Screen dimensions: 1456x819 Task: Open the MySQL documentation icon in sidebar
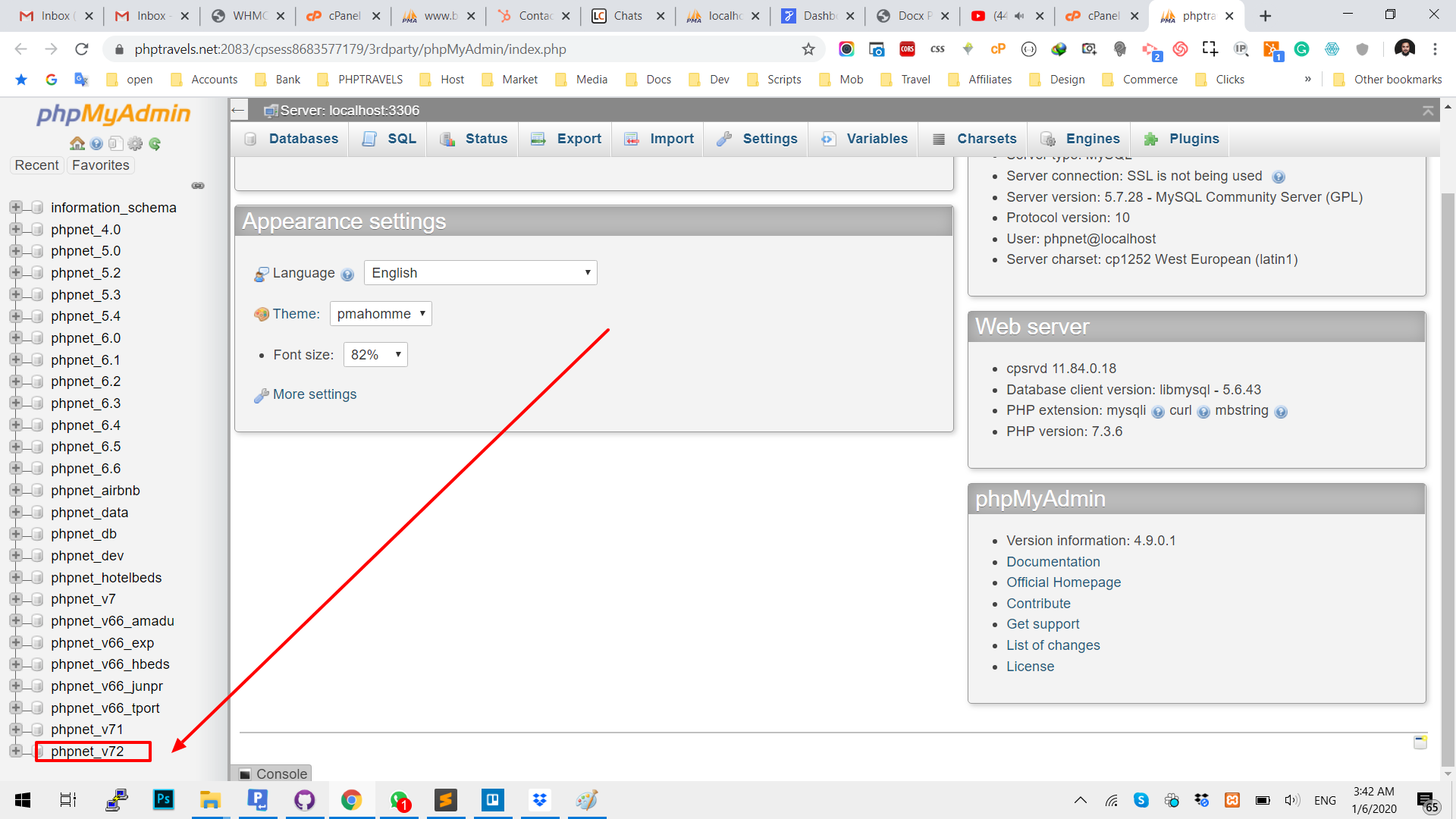tap(115, 143)
